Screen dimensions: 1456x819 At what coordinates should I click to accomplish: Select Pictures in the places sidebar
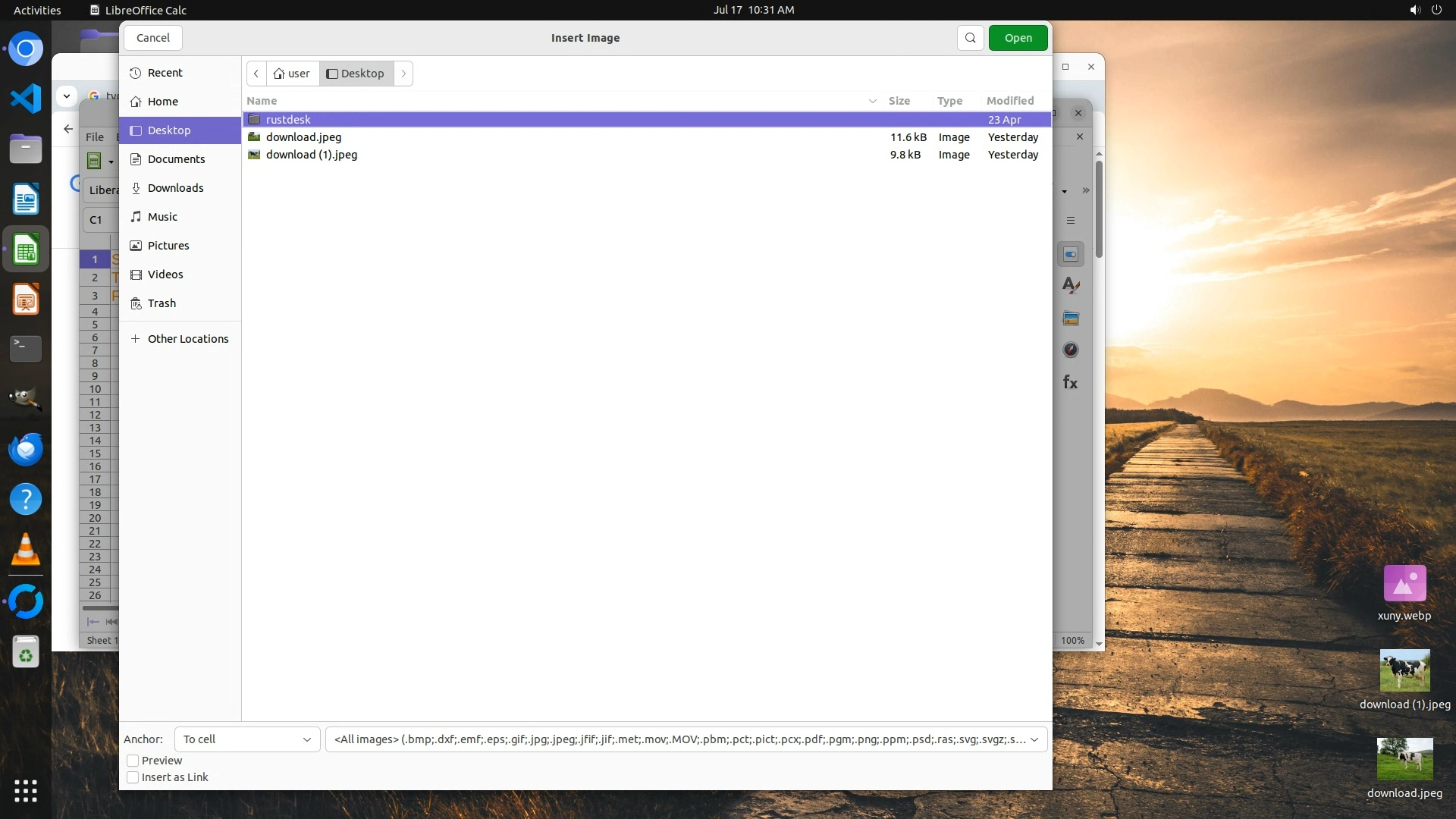(x=168, y=246)
